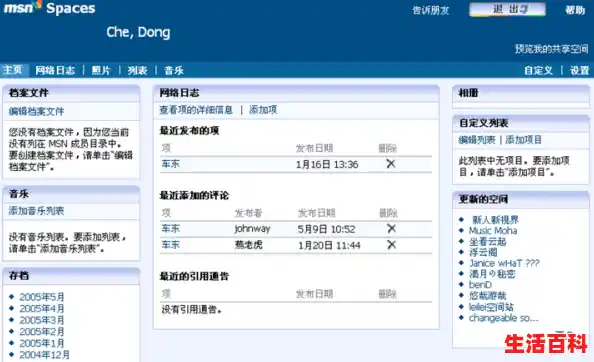Open the 帮助 link
The image size is (594, 362).
point(575,10)
